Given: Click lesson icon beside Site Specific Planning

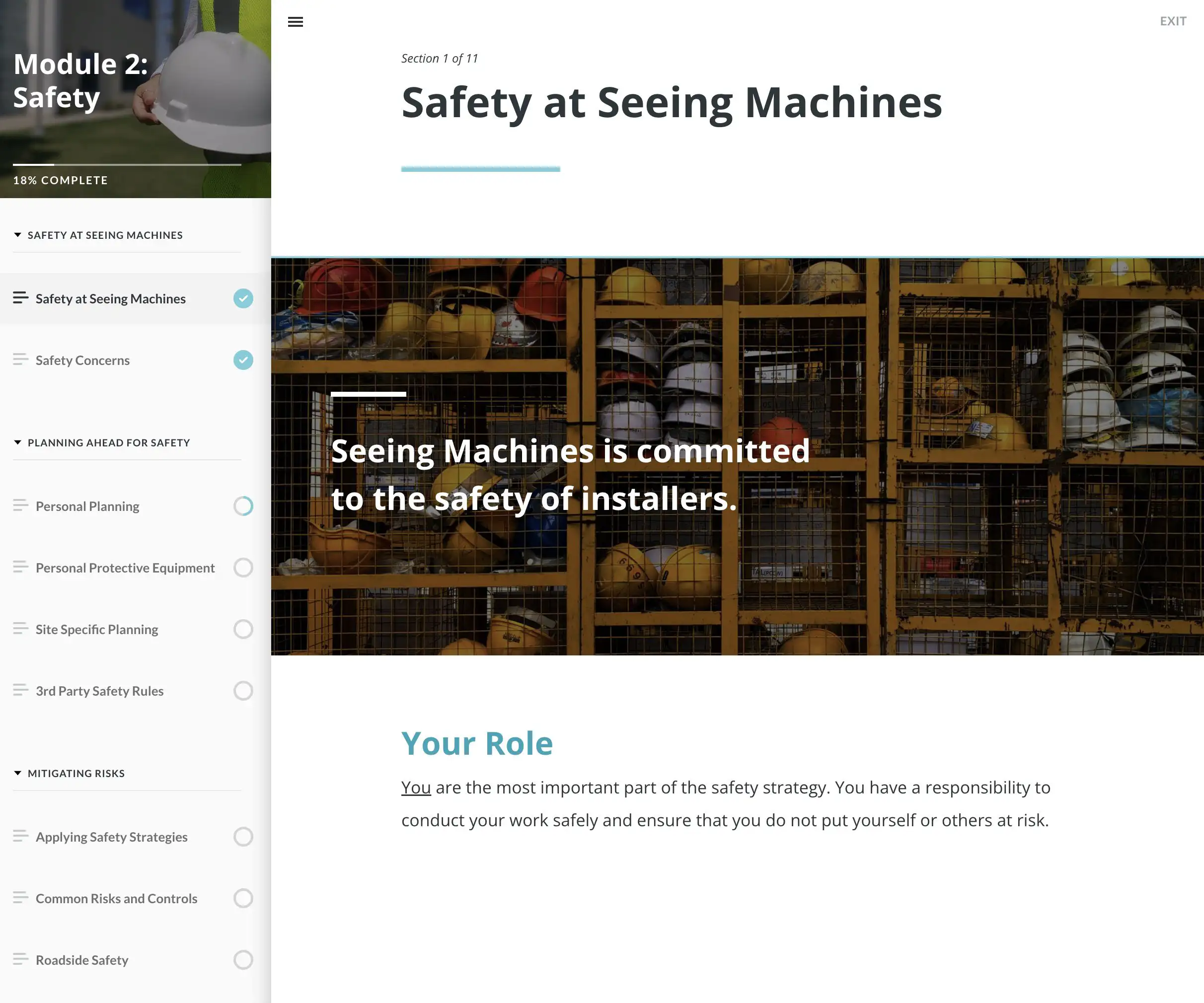Looking at the screenshot, I should pos(21,628).
